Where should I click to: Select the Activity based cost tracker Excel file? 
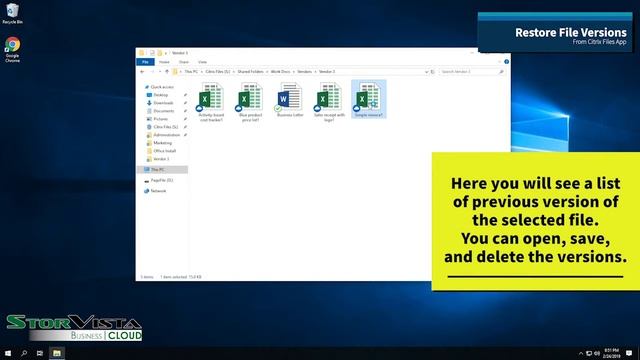(x=211, y=102)
